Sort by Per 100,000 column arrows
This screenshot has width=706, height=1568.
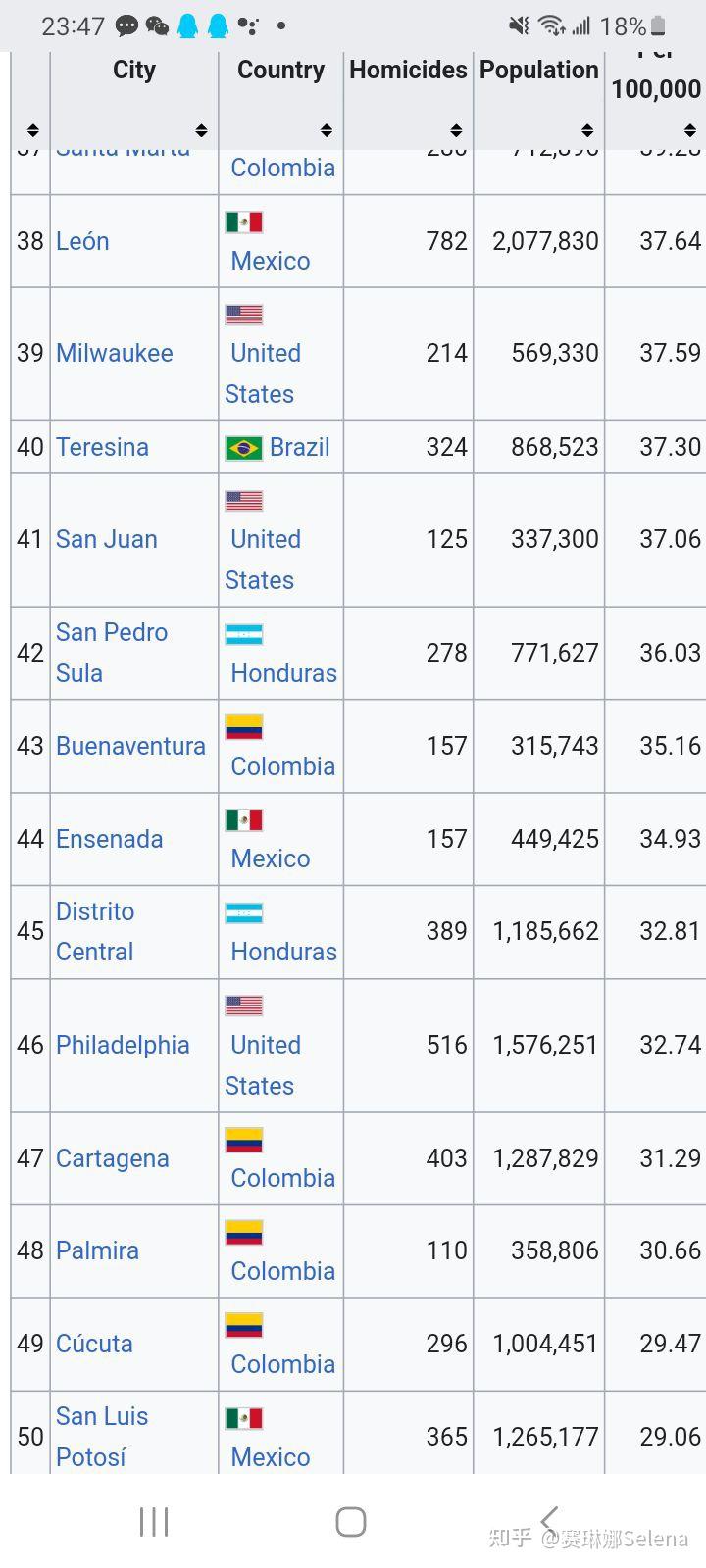click(690, 130)
